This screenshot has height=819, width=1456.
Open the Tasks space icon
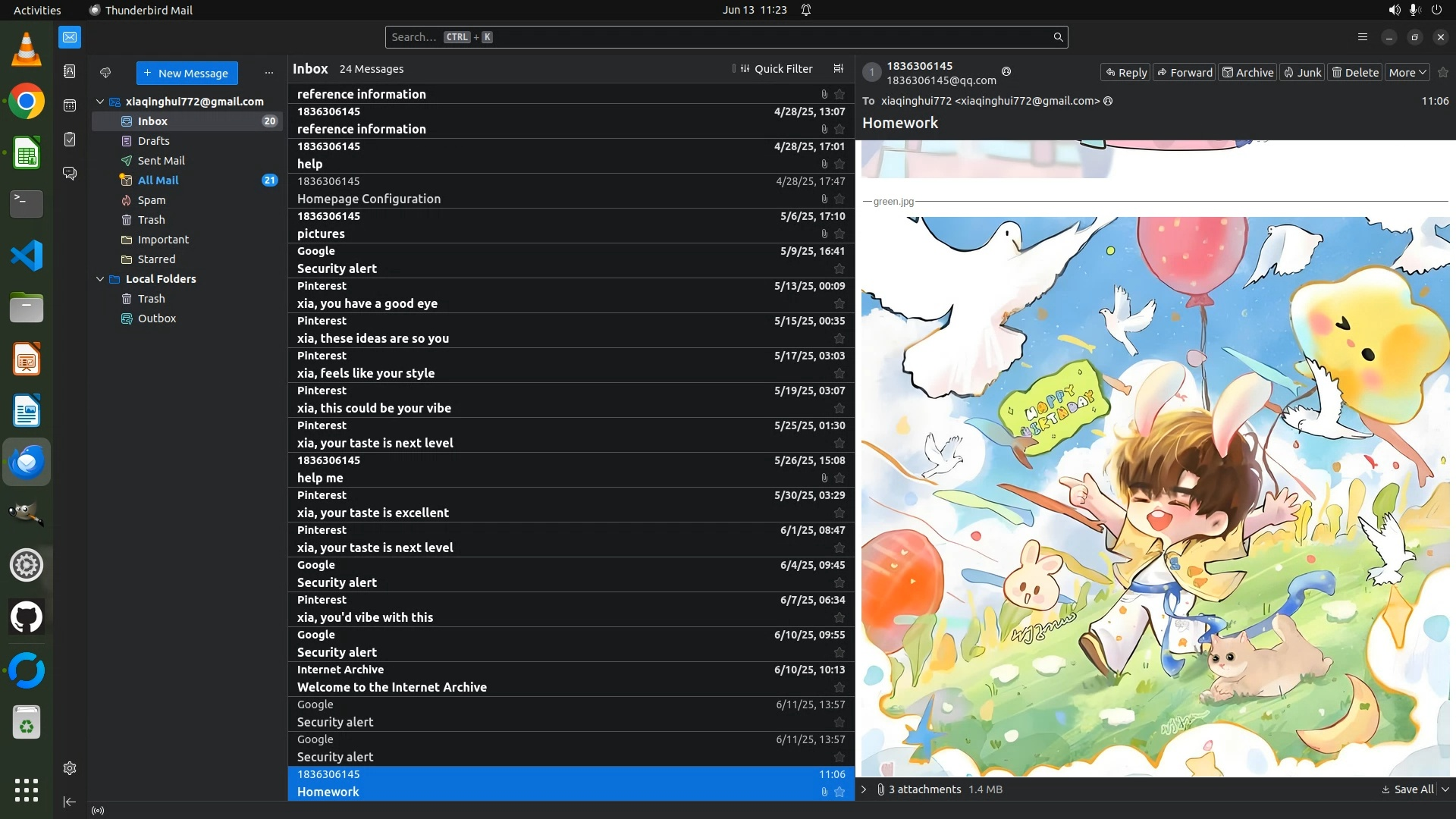(70, 140)
